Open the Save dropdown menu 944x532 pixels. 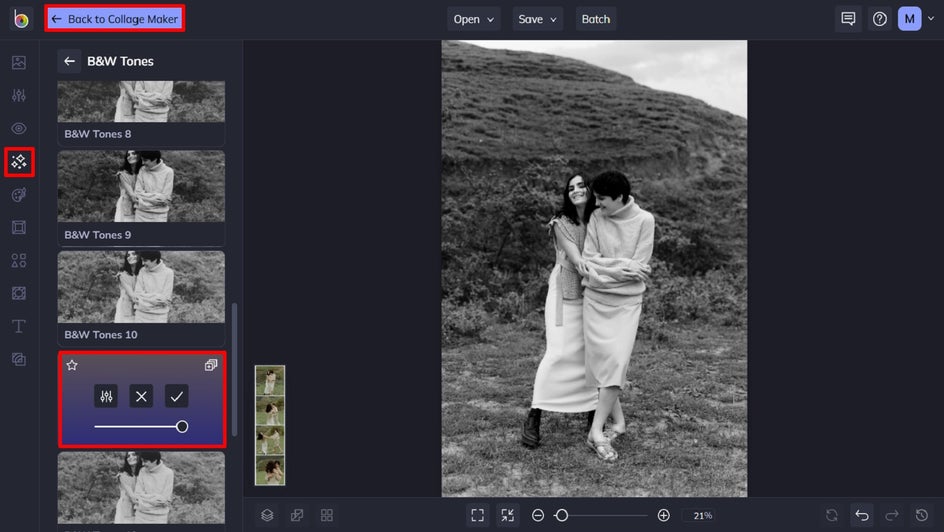(537, 19)
